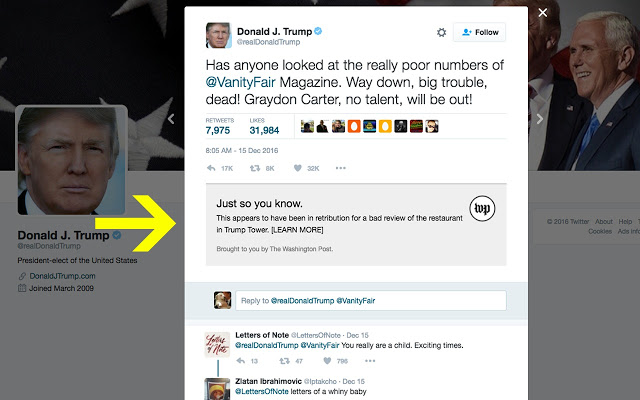640x400 pixels.
Task: Click the Washington Post wp logo
Action: (x=482, y=209)
